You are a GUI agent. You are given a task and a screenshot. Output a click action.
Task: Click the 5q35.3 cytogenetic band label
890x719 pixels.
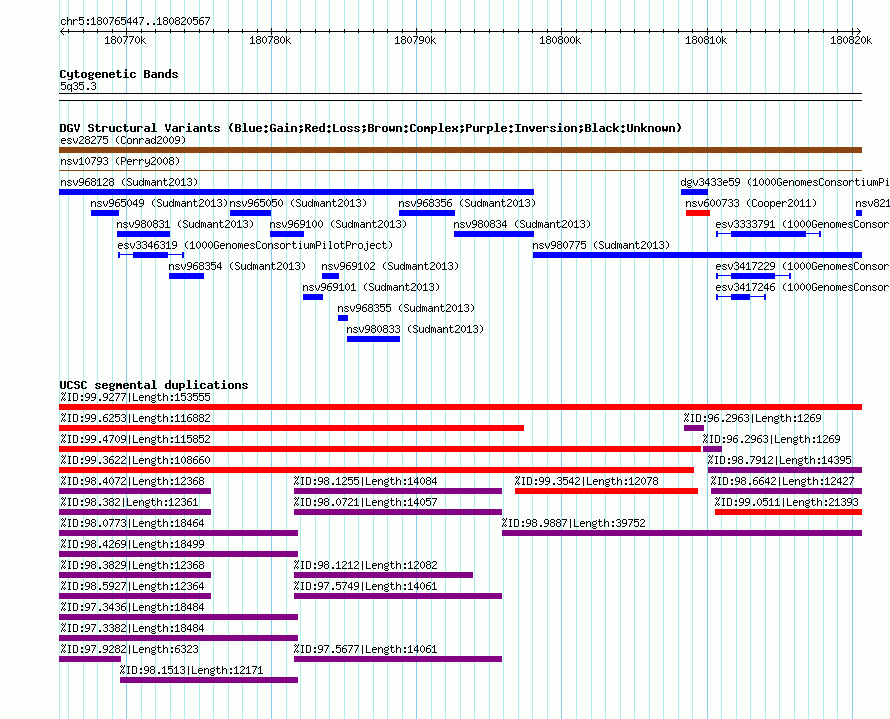pyautogui.click(x=78, y=86)
